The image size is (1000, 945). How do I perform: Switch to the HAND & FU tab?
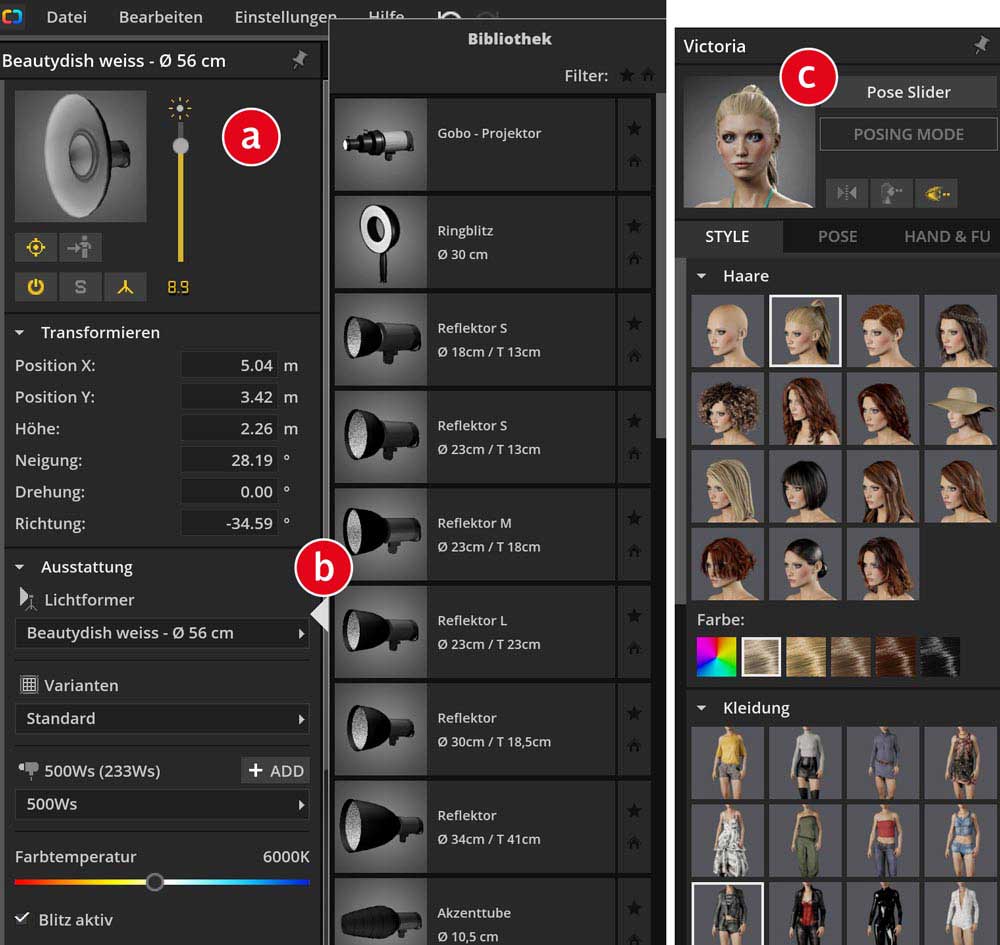pos(947,237)
